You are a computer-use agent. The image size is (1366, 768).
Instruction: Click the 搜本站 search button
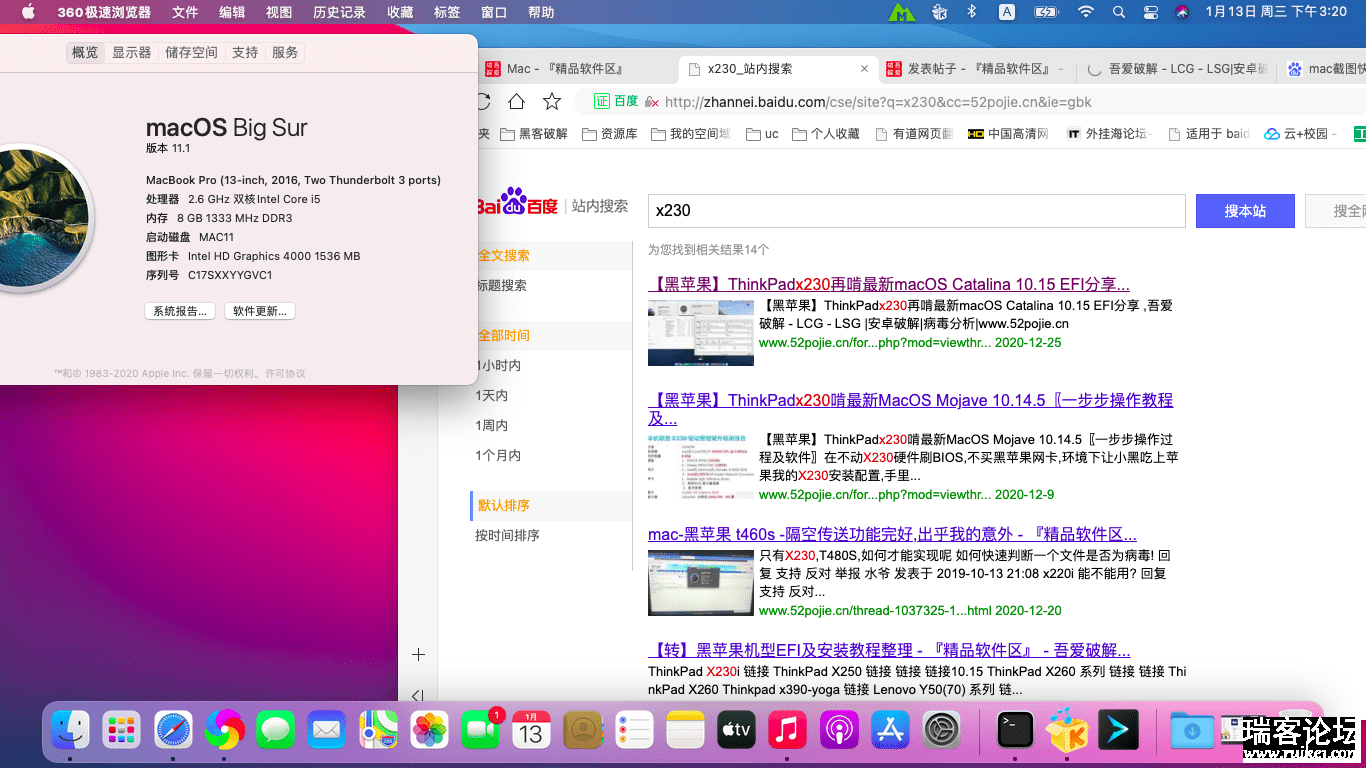tap(1245, 211)
